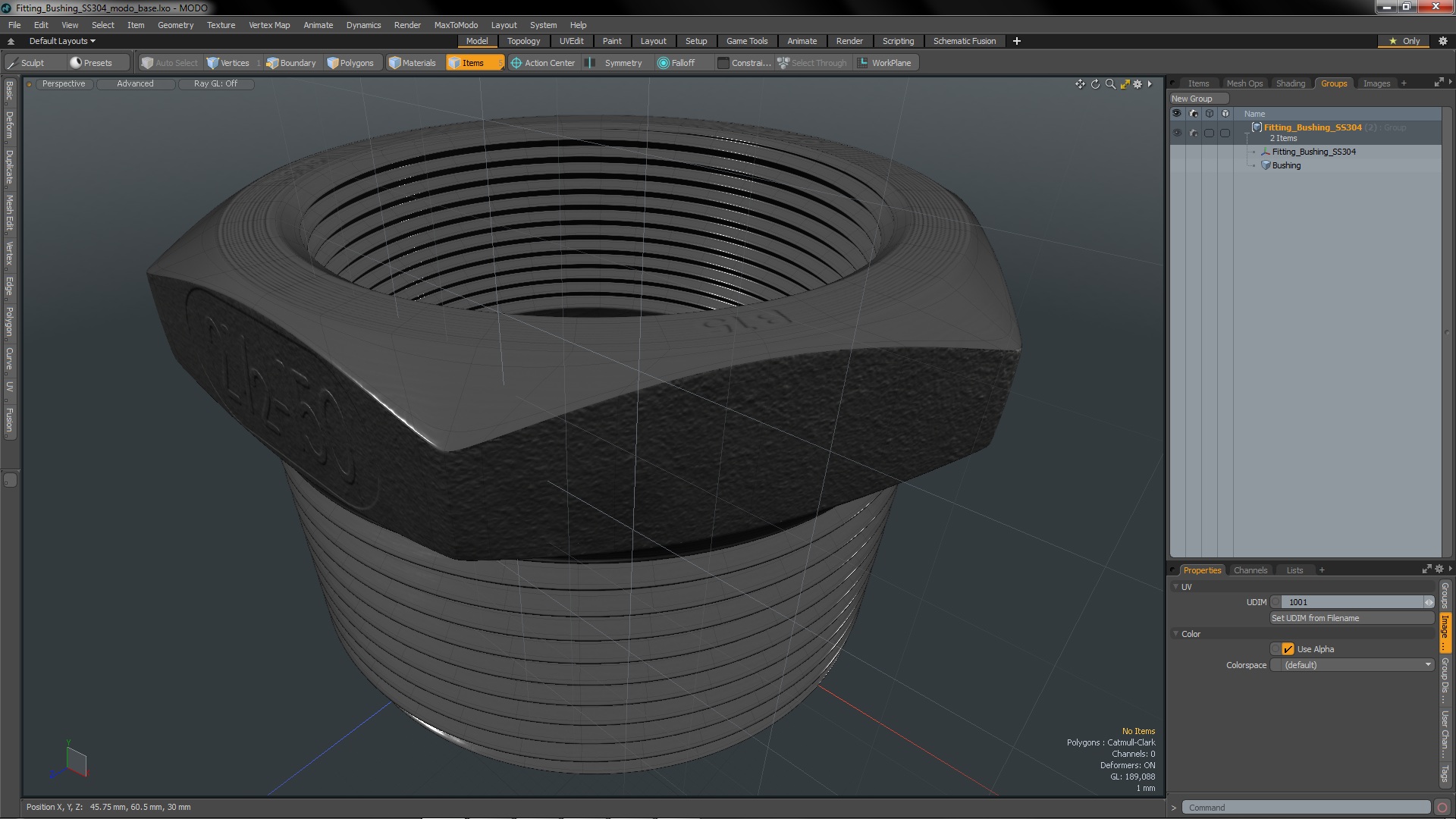The width and height of the screenshot is (1456, 819).
Task: Click the WorkPlane icon in toolbar
Action: click(x=863, y=63)
